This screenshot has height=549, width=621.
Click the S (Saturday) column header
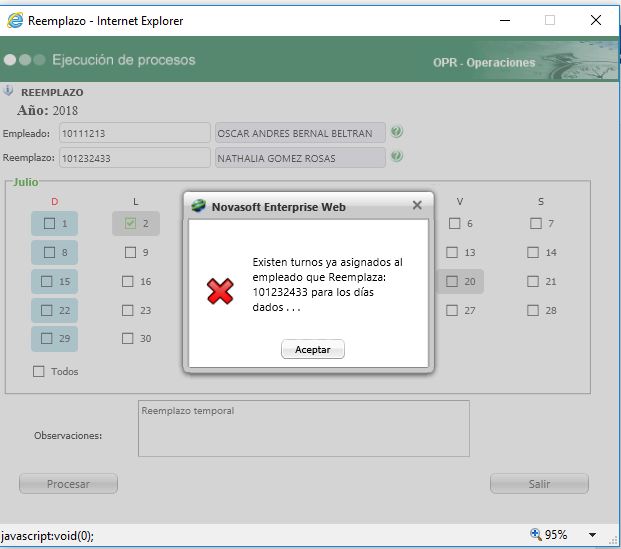click(x=541, y=202)
